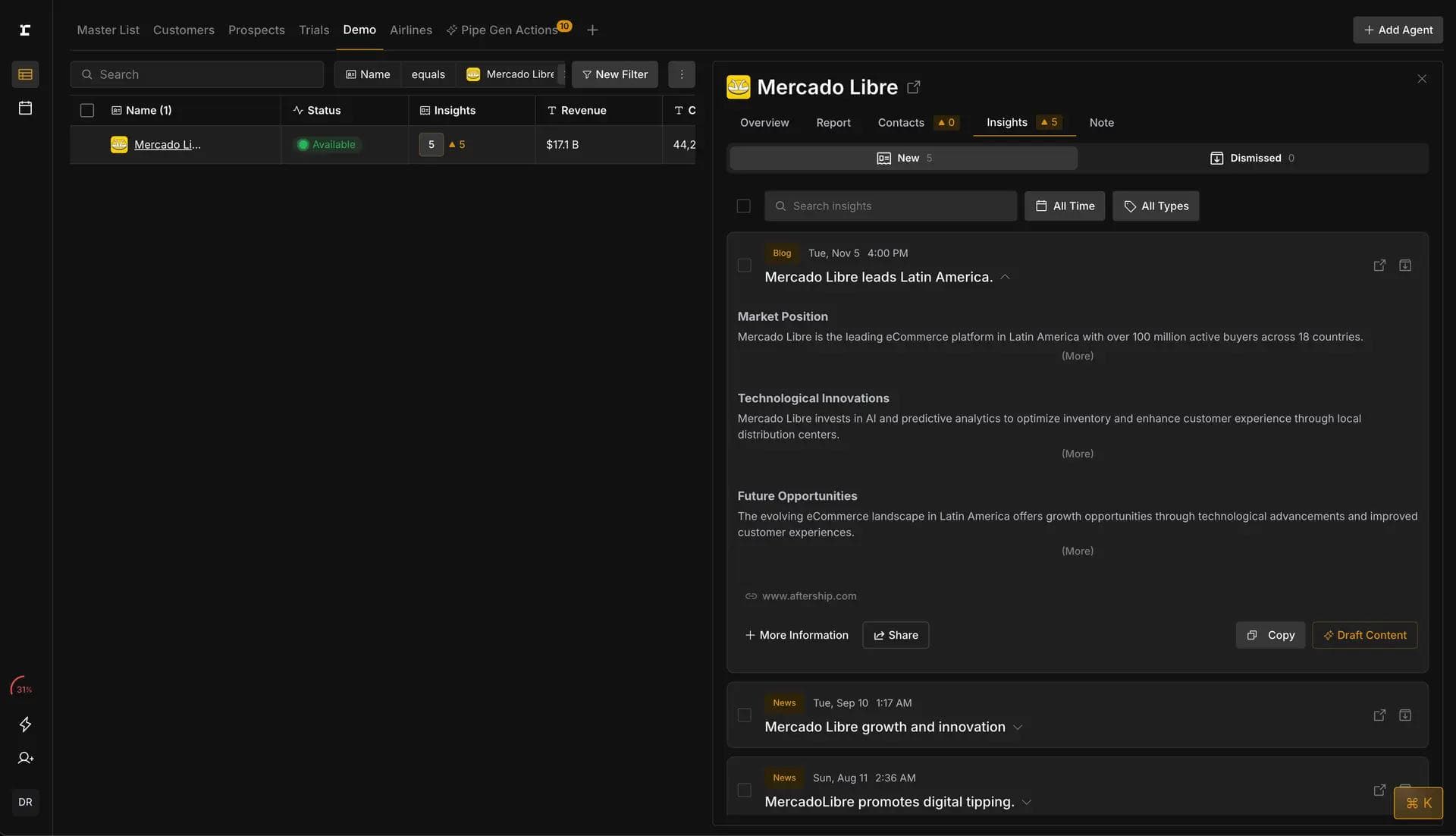Open filter options three-dot menu
The width and height of the screenshot is (1456, 836).
pyautogui.click(x=681, y=74)
